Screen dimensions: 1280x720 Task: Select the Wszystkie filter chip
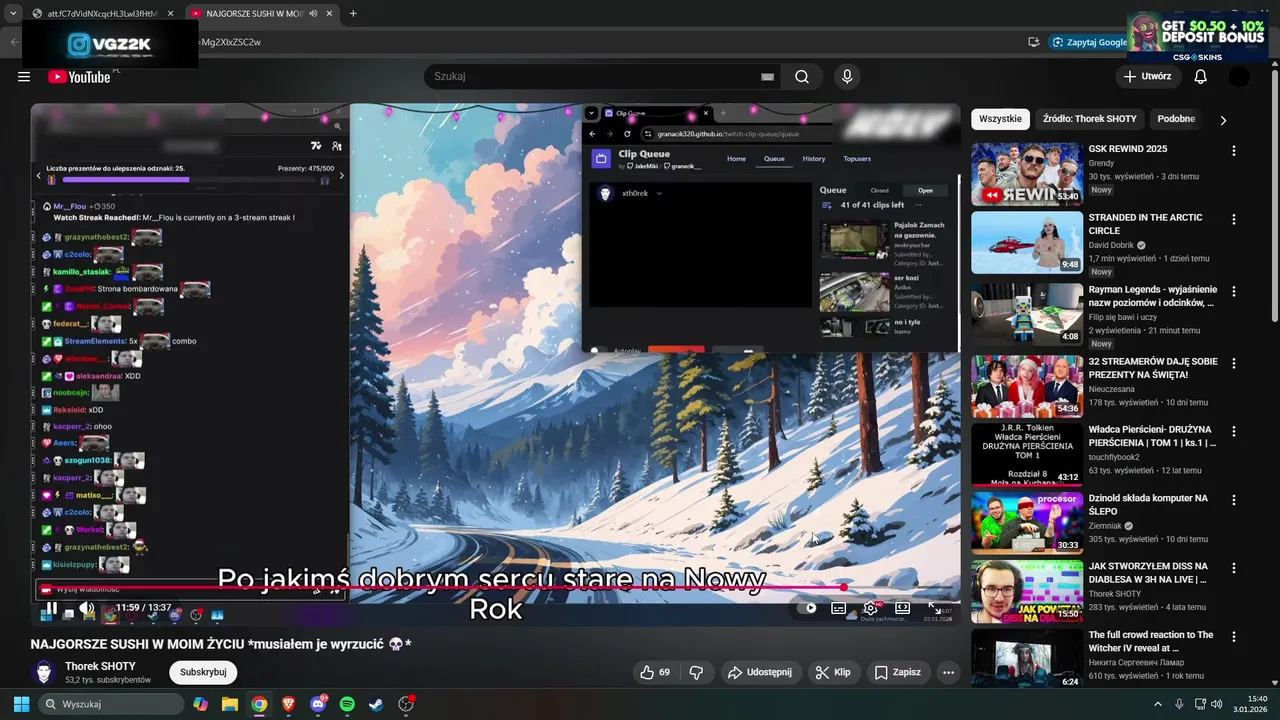1000,119
